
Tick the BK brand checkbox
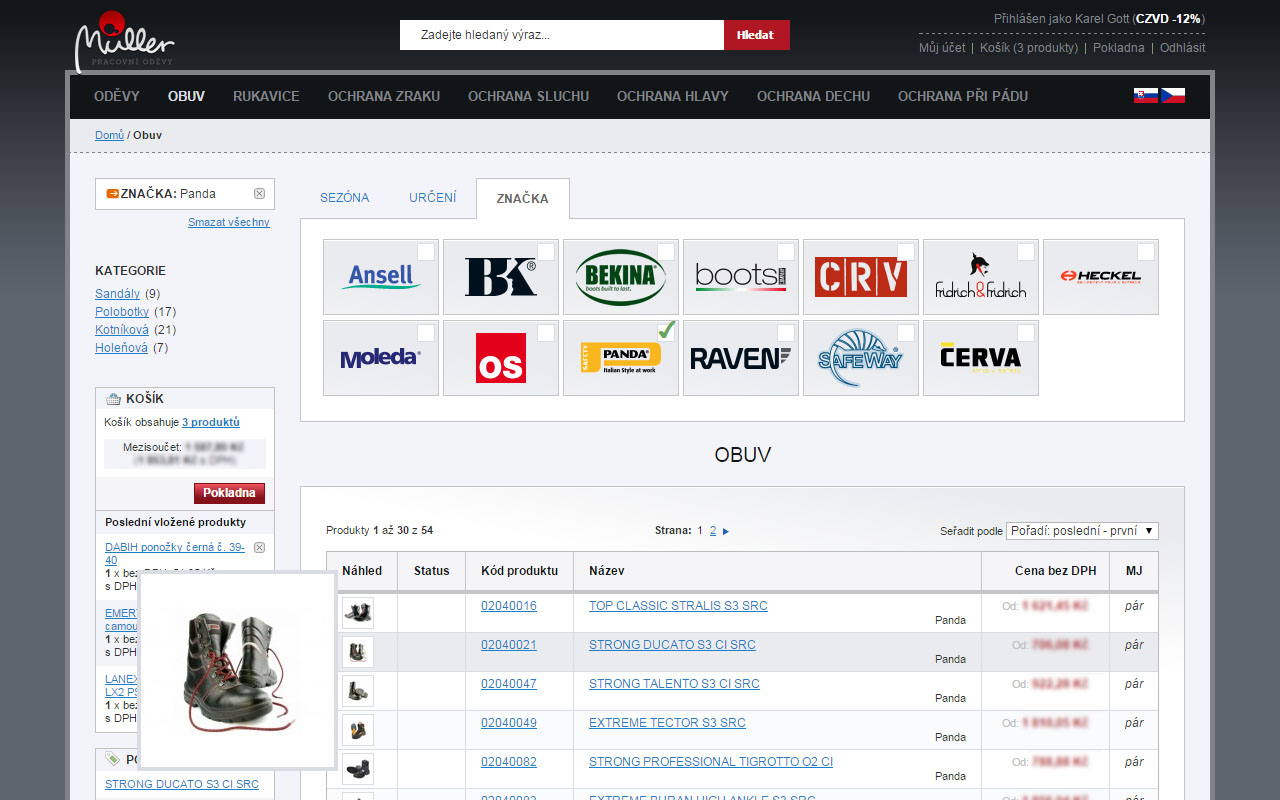coord(546,252)
